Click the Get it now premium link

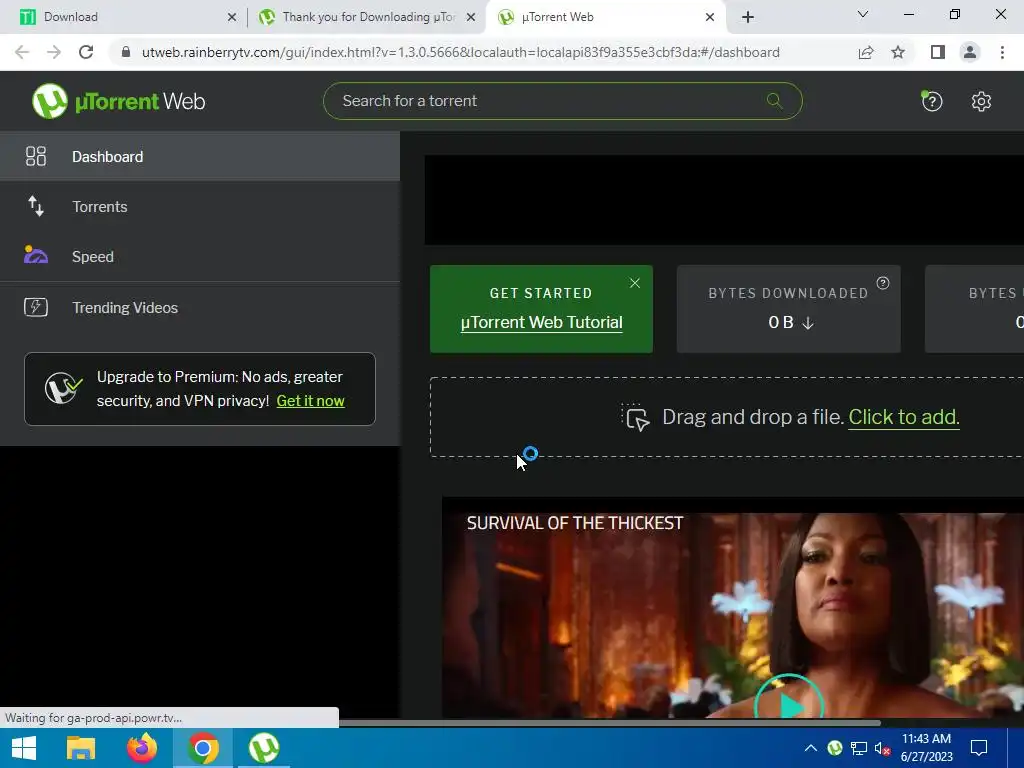310,401
